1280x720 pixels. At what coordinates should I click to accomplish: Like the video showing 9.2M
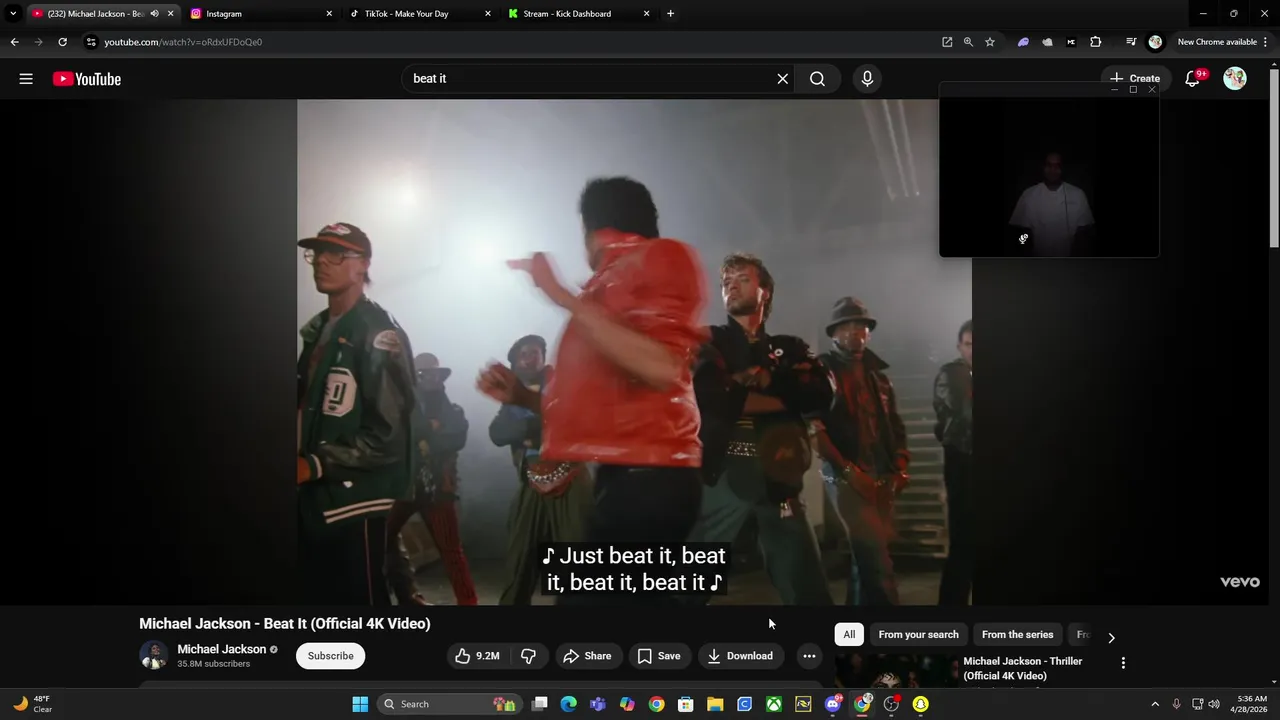tap(477, 656)
